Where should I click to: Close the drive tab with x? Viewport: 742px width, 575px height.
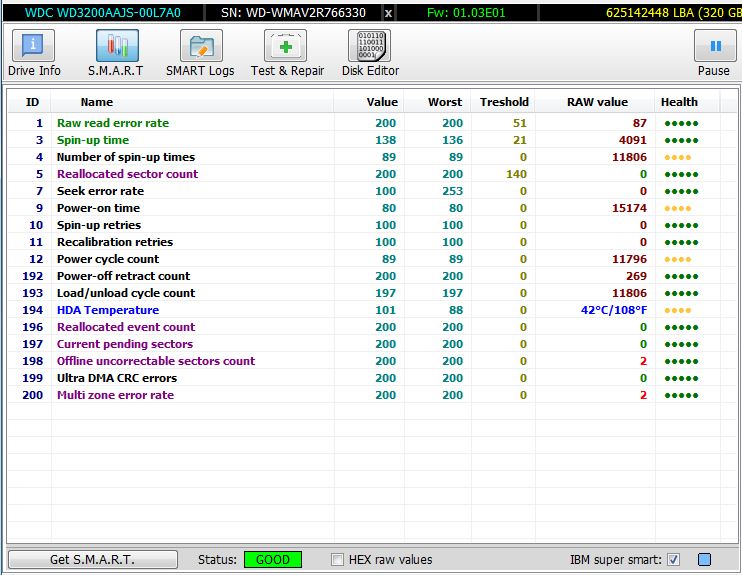coord(388,13)
